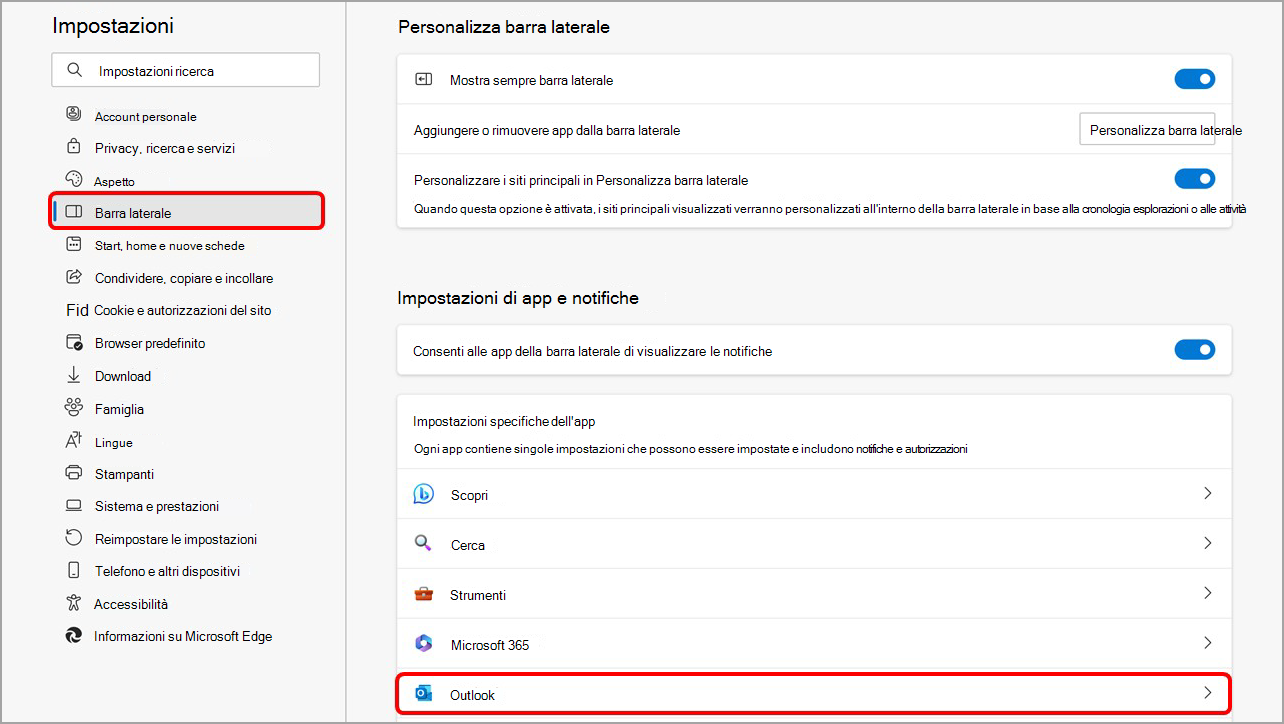This screenshot has height=724, width=1284.
Task: Click the Browser predefinito icon
Action: (x=73, y=342)
